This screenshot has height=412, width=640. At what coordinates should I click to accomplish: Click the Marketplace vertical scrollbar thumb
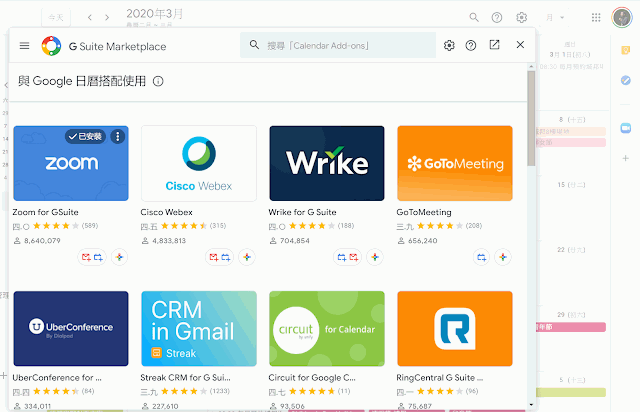tap(531, 118)
